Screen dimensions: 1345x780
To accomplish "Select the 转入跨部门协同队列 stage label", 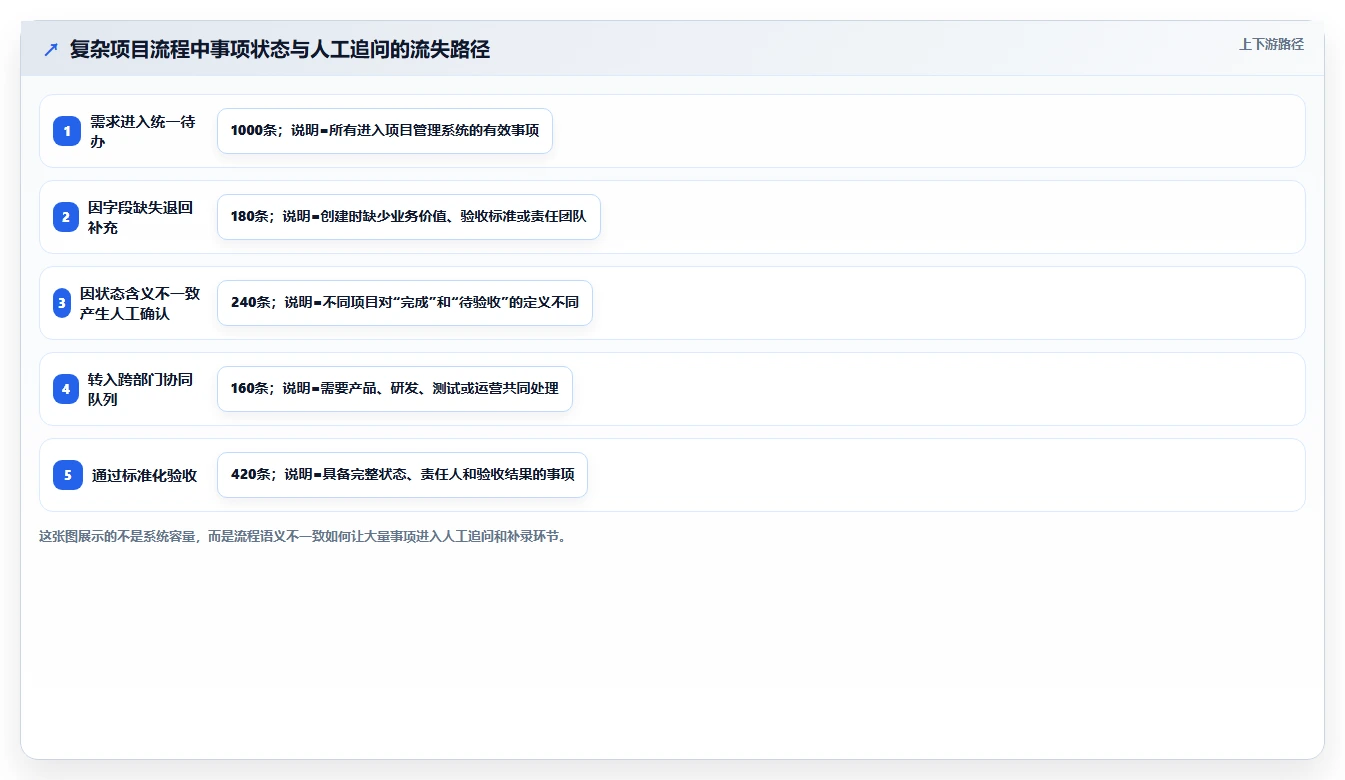I will pos(141,389).
